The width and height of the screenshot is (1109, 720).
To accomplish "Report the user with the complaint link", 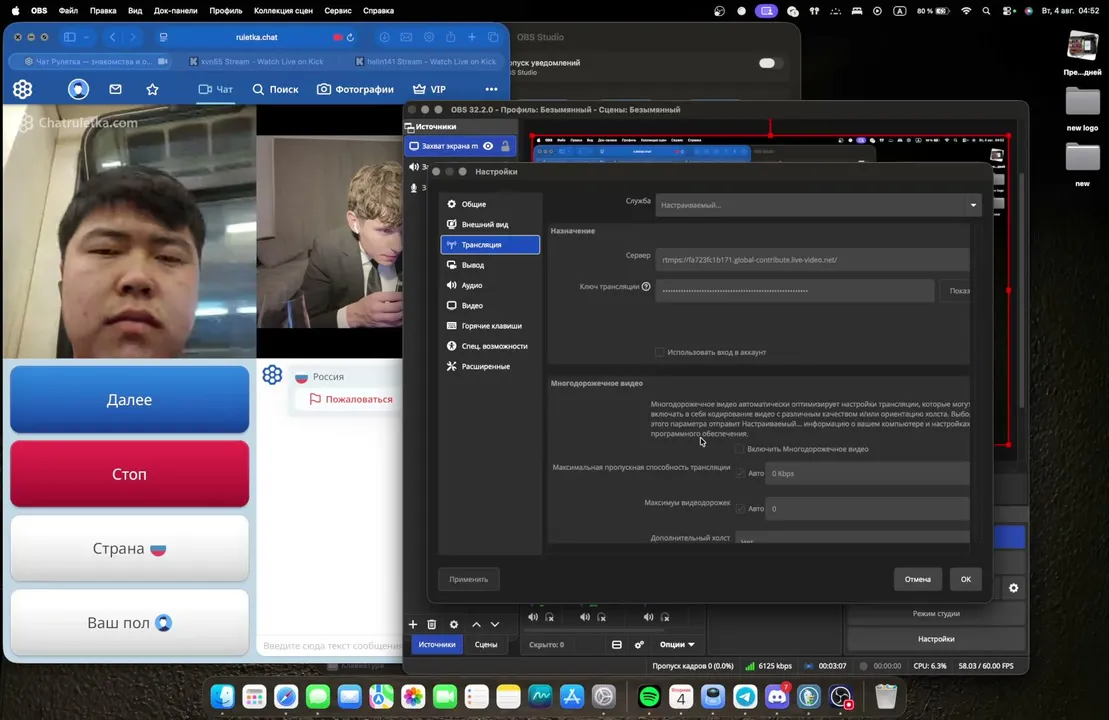I will (352, 399).
